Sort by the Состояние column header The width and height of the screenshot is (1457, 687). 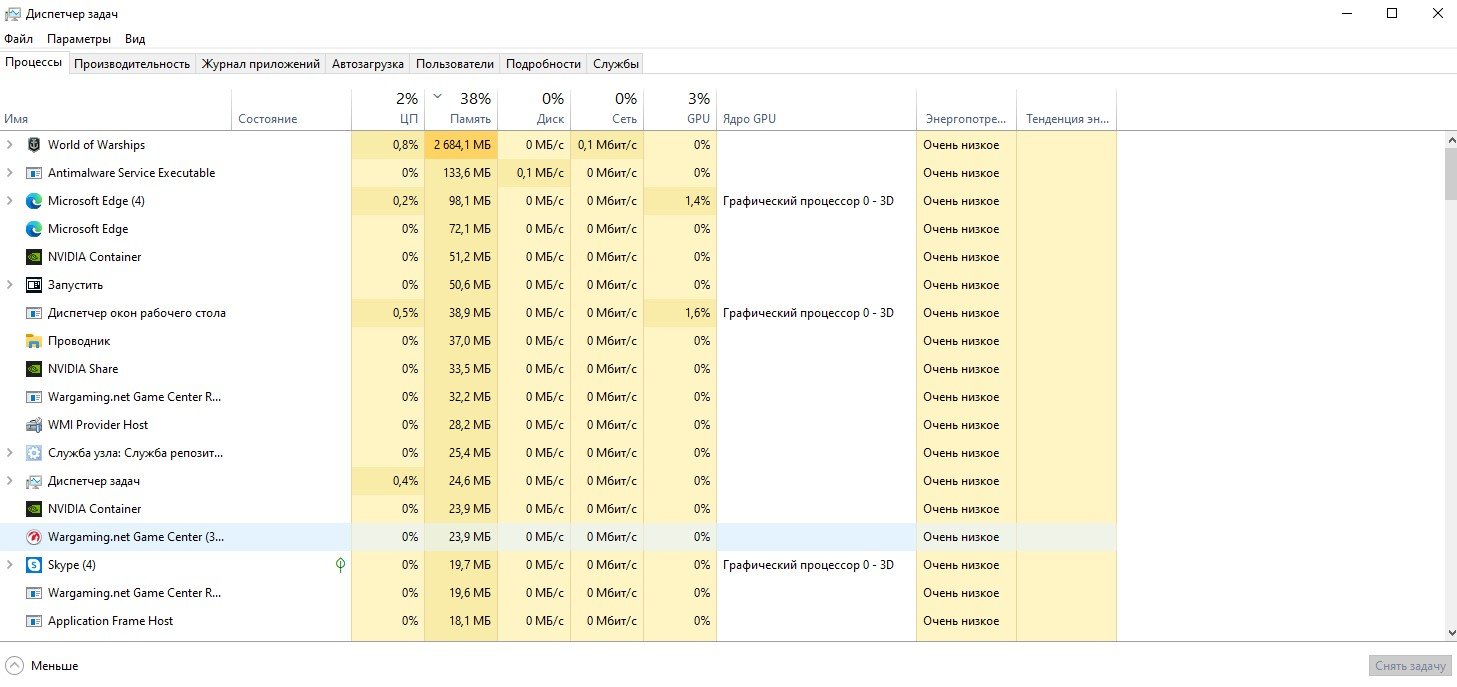(291, 110)
